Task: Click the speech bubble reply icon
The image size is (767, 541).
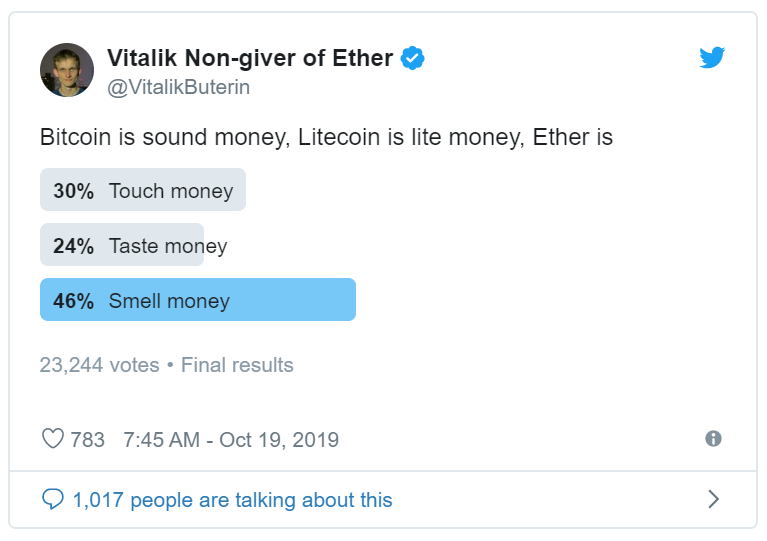Action: [x=53, y=499]
